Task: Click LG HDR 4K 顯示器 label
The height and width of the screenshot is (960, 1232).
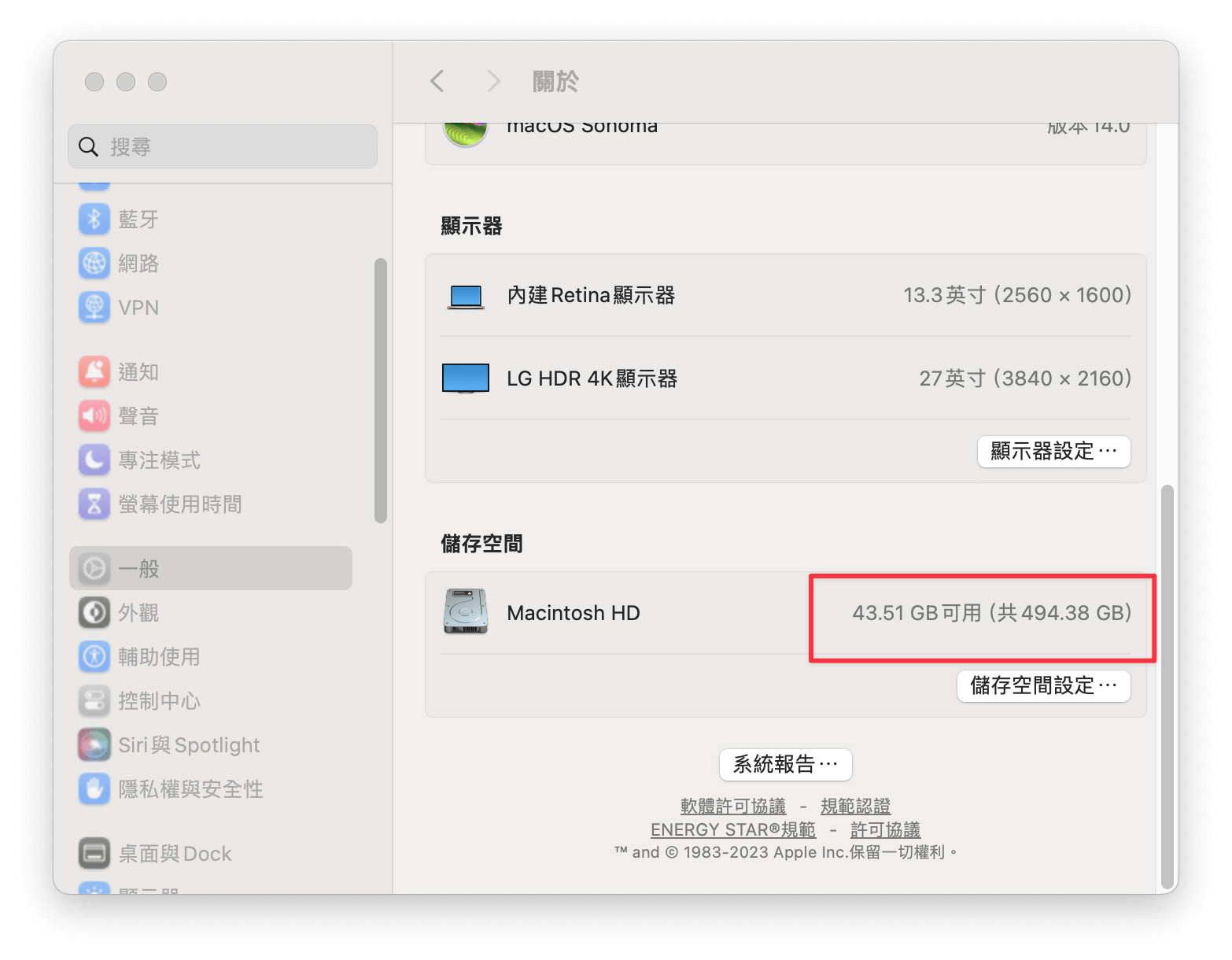Action: [x=592, y=379]
